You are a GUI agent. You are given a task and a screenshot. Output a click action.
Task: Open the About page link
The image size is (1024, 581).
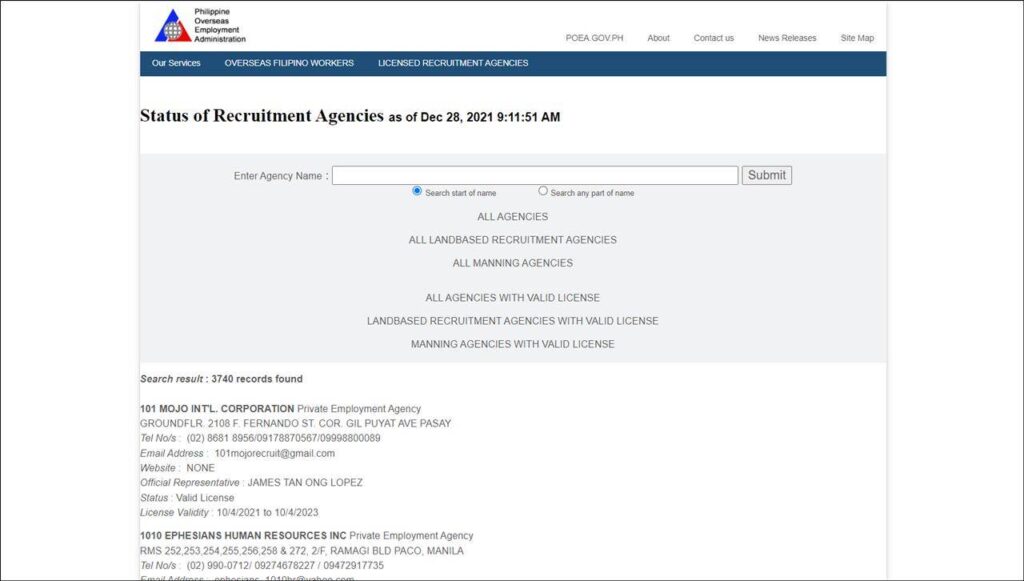pyautogui.click(x=658, y=38)
